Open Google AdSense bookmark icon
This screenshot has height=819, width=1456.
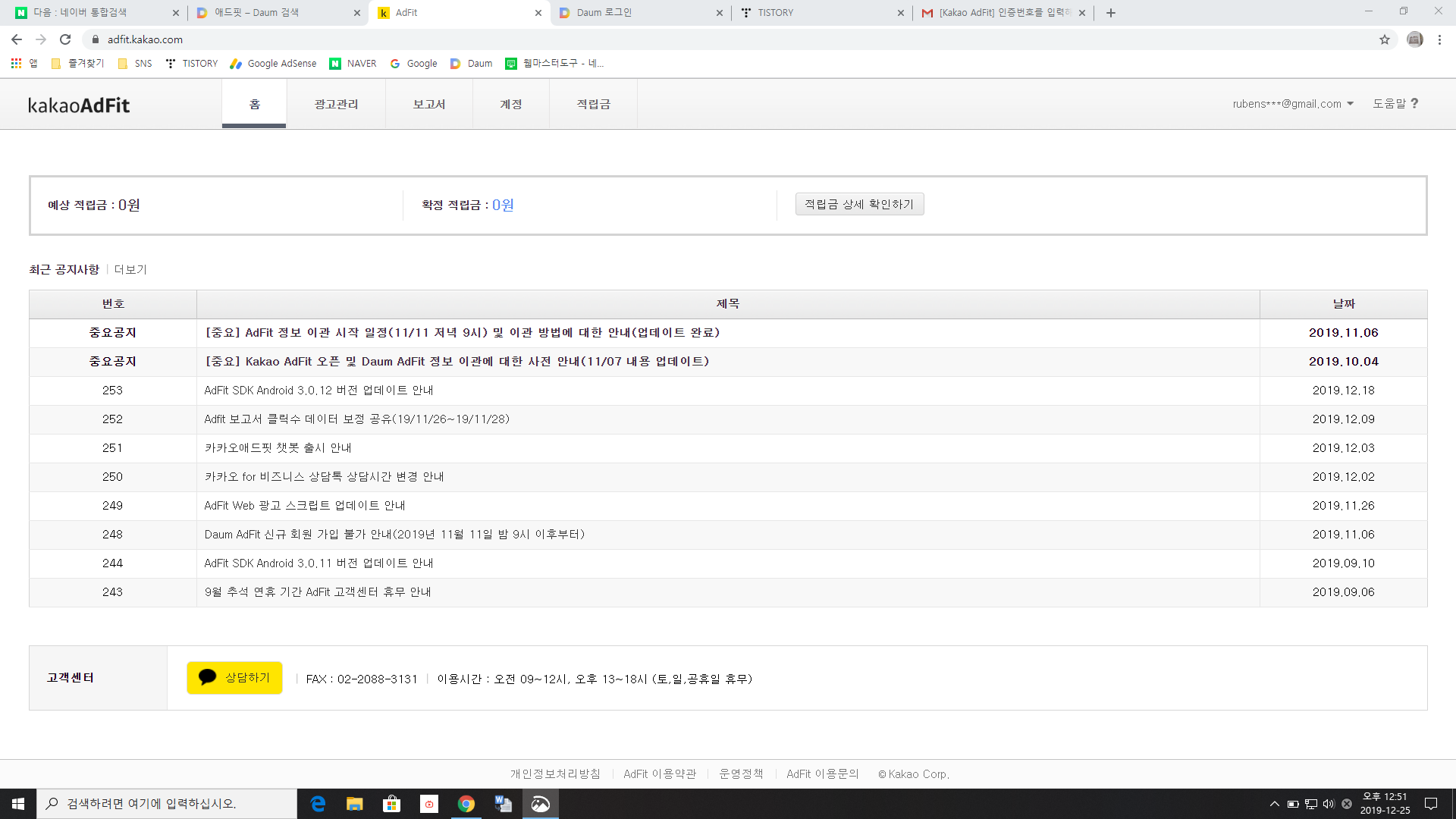coord(237,64)
